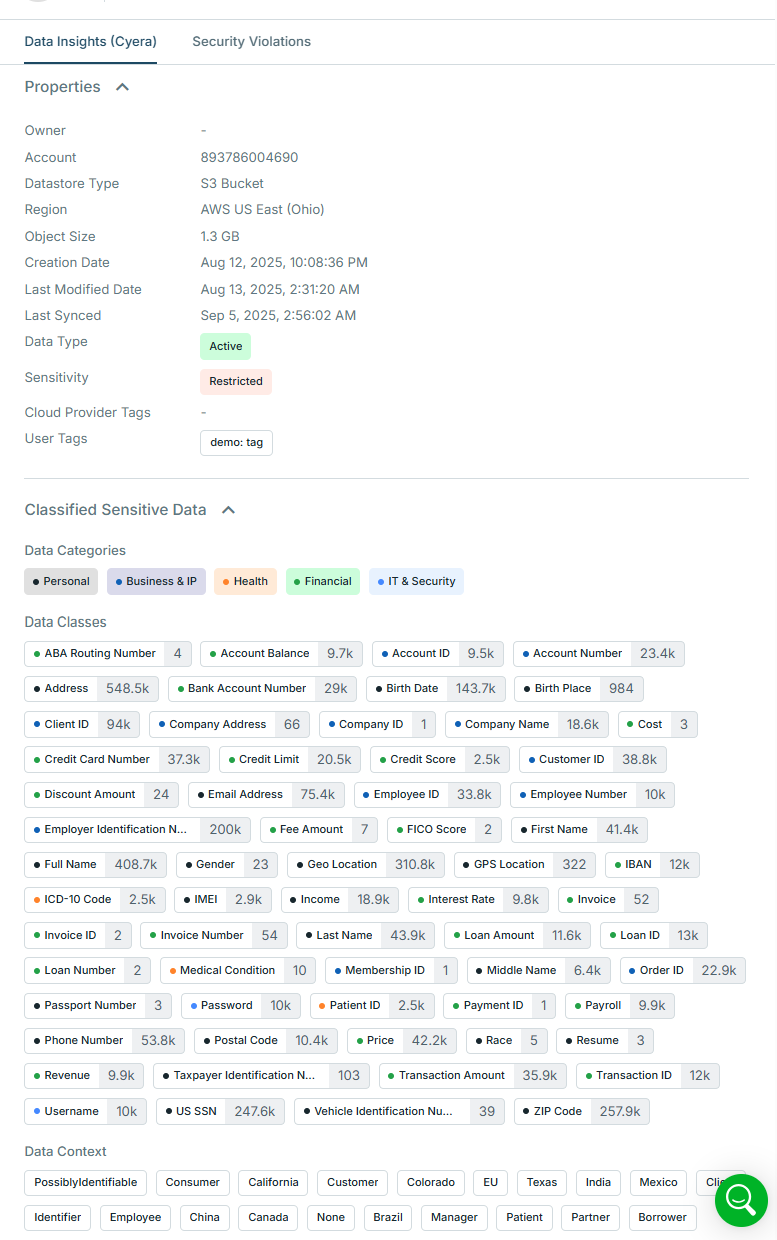Select the IT & Security category chip
Screen dimensions: 777x1240
tap(416, 582)
